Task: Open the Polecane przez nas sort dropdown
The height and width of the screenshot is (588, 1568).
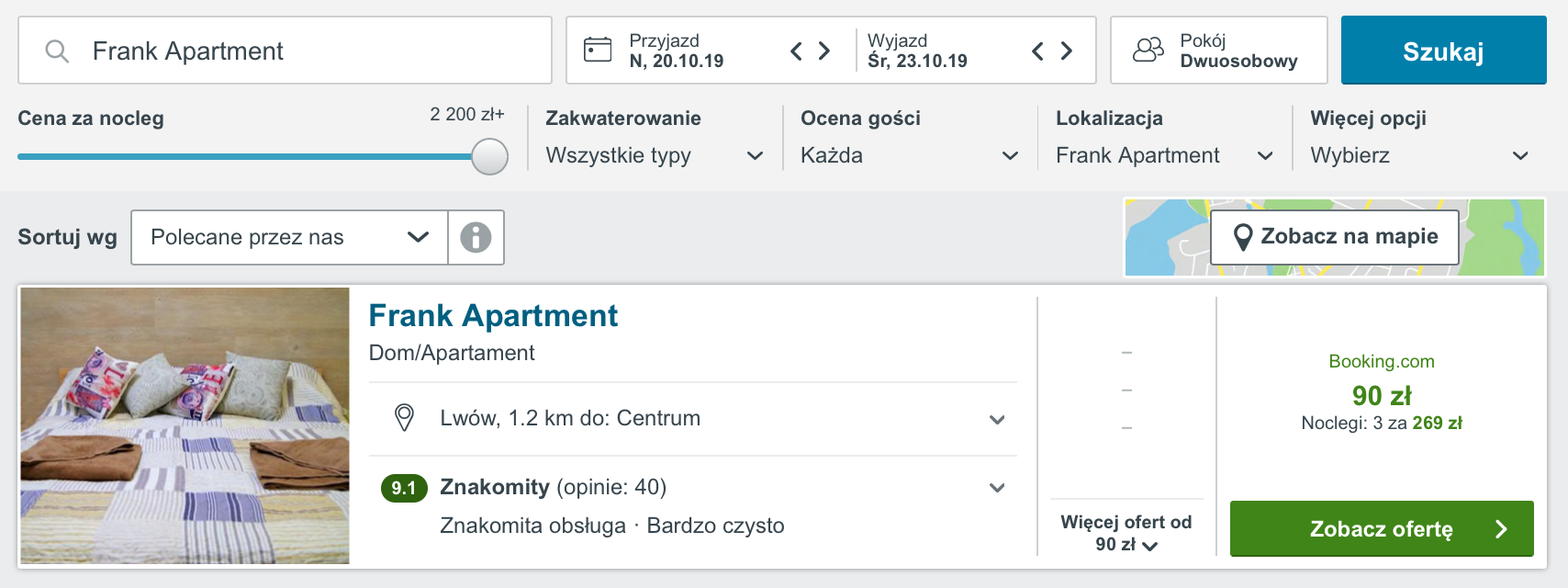Action: [x=290, y=237]
